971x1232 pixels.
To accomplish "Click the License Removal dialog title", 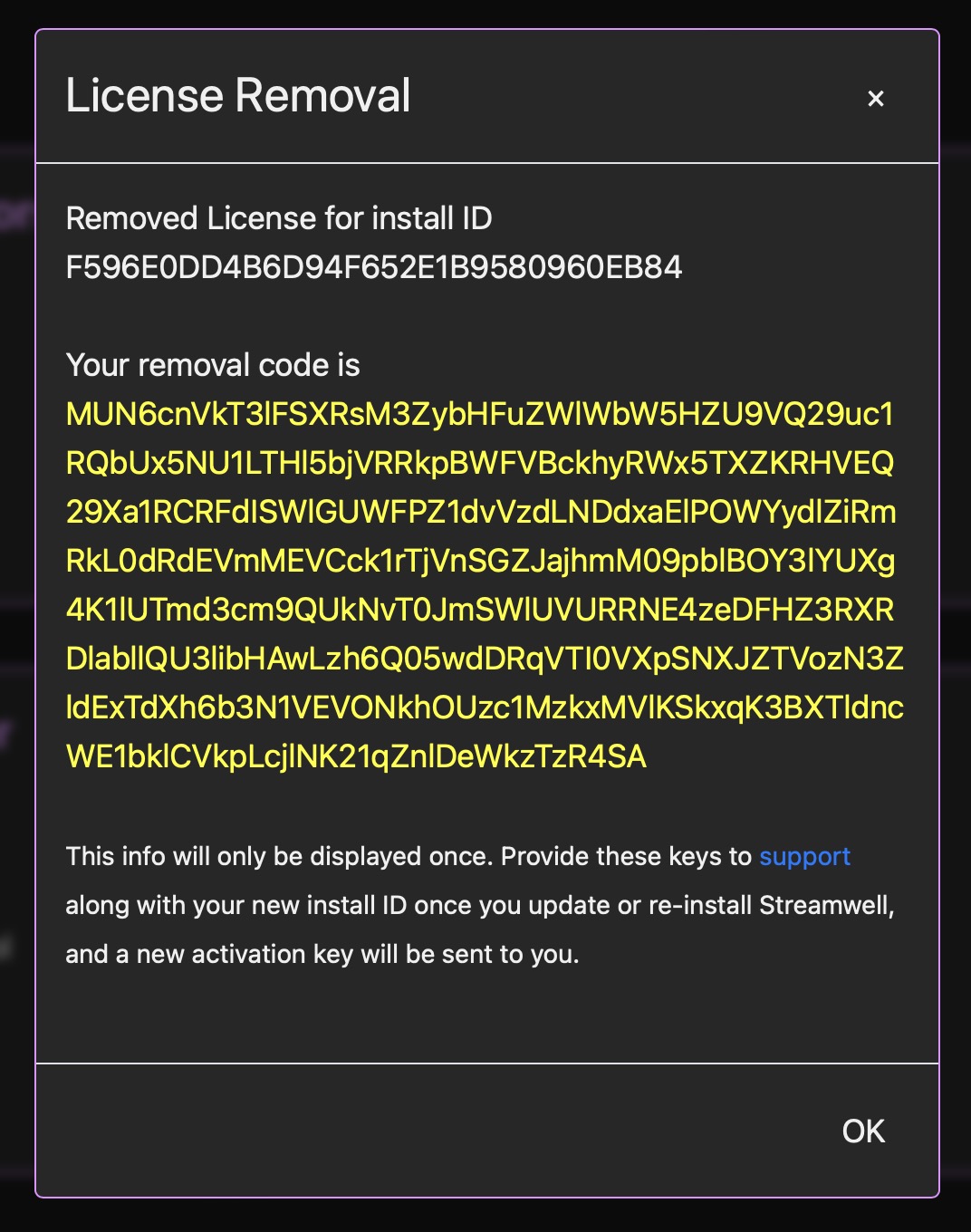I will 238,95.
